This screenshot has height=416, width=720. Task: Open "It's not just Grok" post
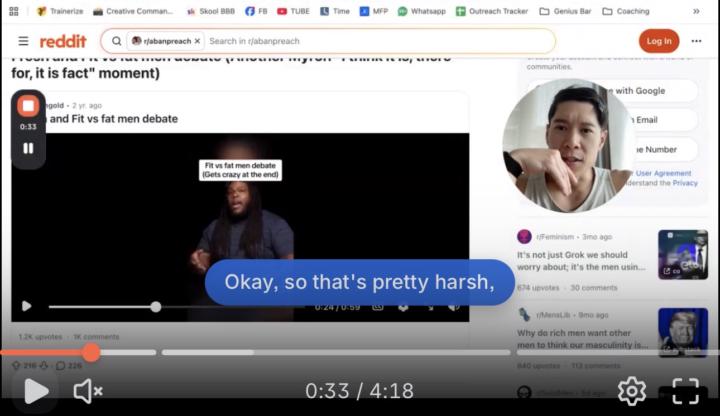(581, 261)
